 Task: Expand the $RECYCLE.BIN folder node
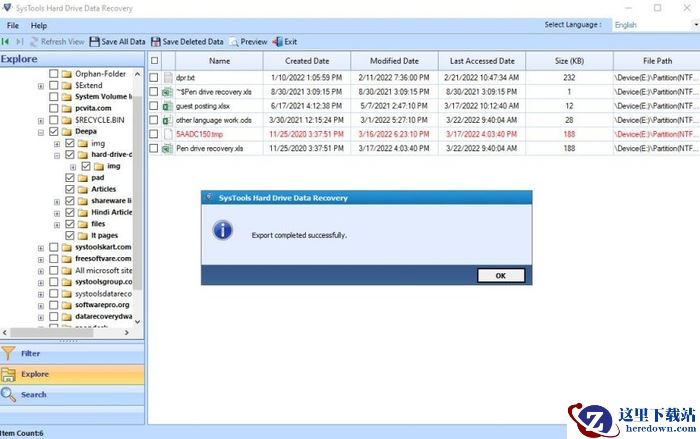[41, 121]
